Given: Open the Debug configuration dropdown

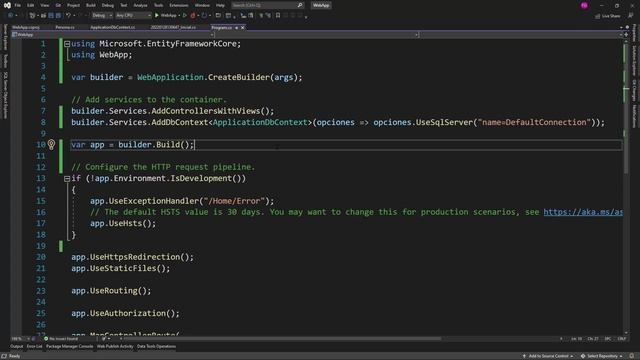Looking at the screenshot, I should point(102,16).
